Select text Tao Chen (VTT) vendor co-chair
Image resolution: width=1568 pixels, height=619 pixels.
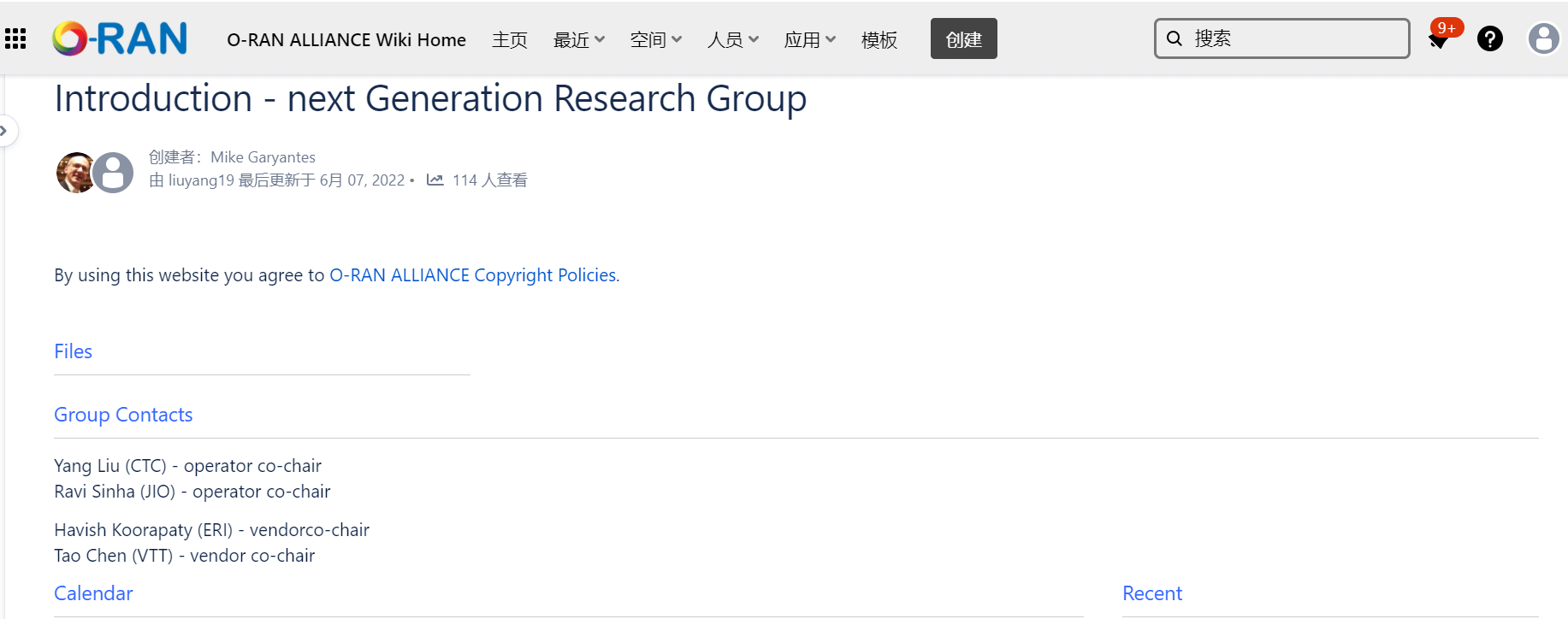184,556
